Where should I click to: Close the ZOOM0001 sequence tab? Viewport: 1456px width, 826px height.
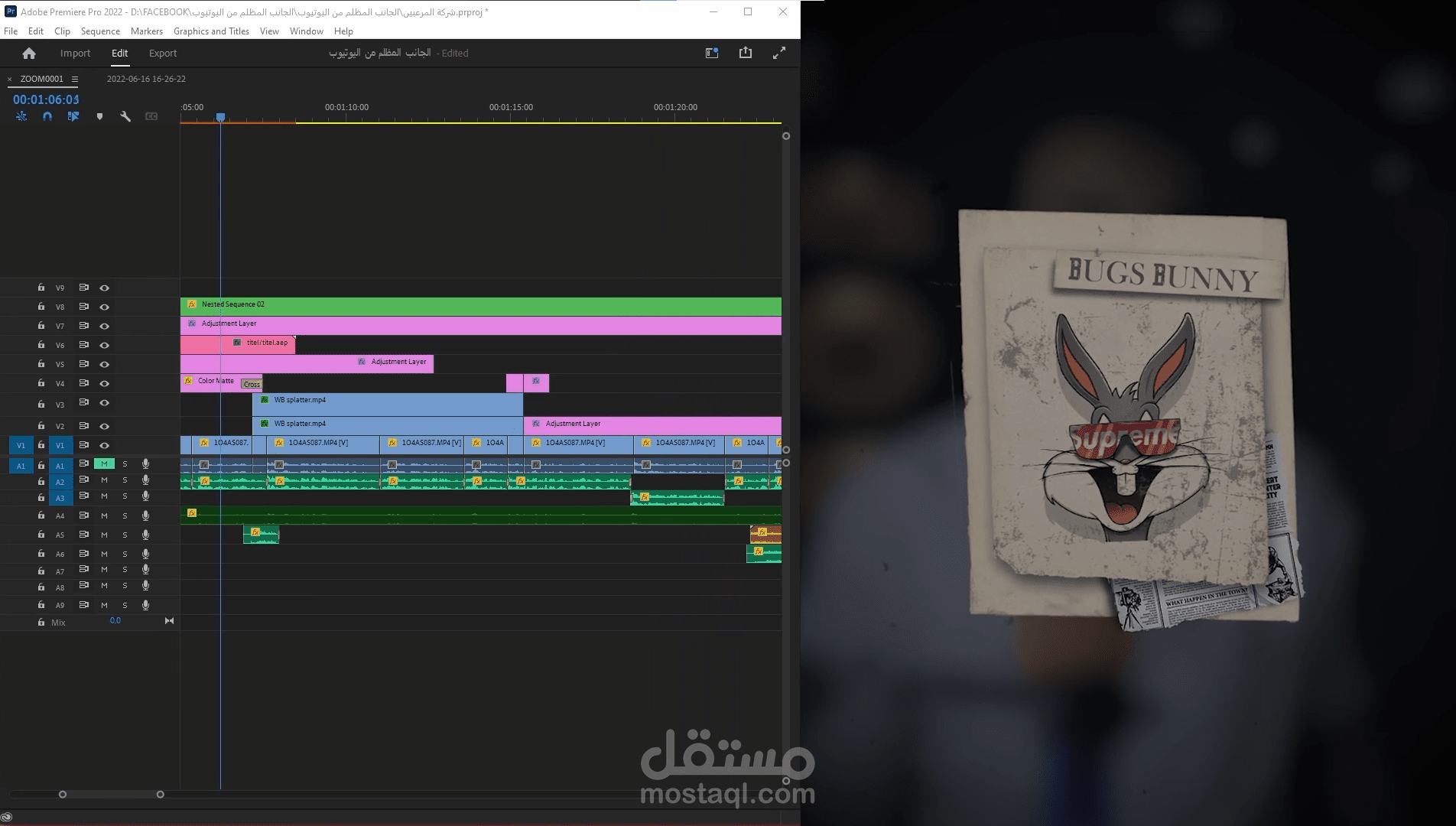9,79
